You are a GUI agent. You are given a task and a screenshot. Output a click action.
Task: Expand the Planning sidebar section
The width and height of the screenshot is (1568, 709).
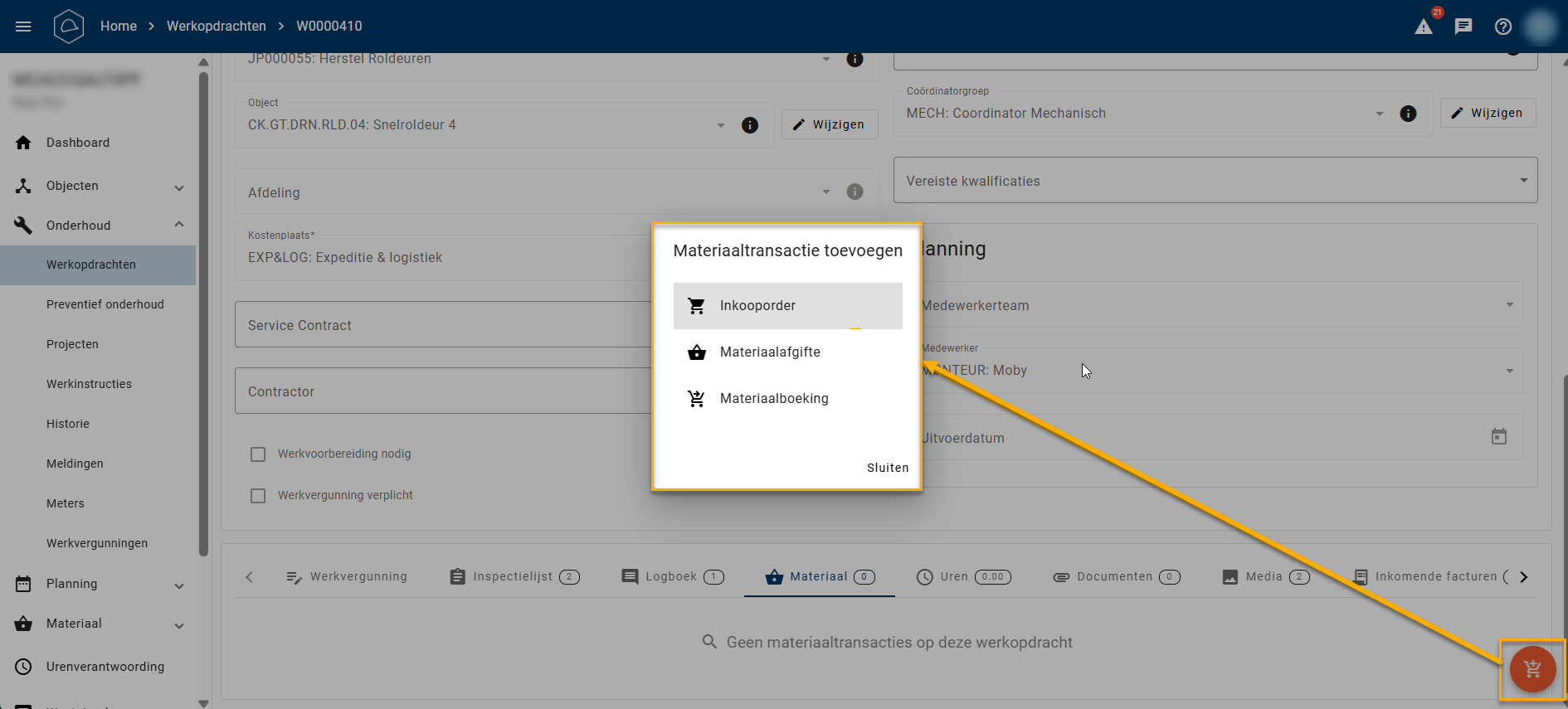(179, 585)
